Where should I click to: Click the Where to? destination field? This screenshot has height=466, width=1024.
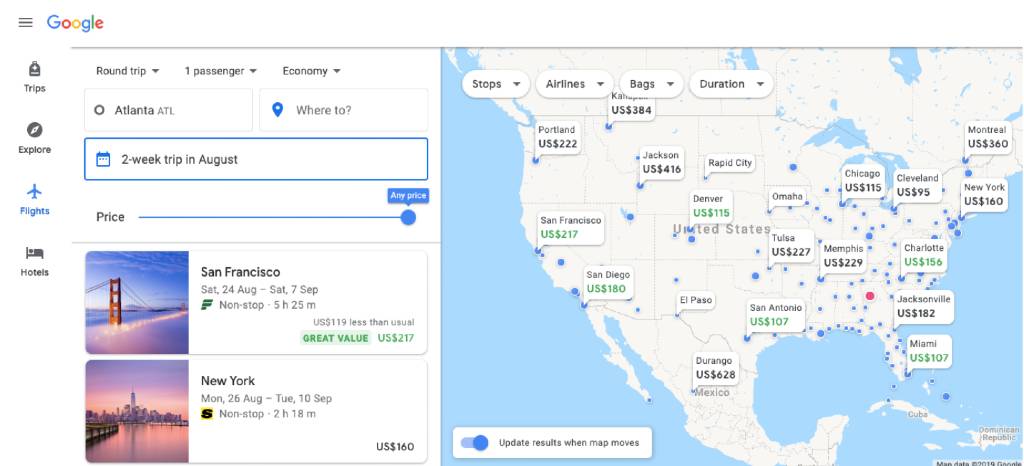344,110
